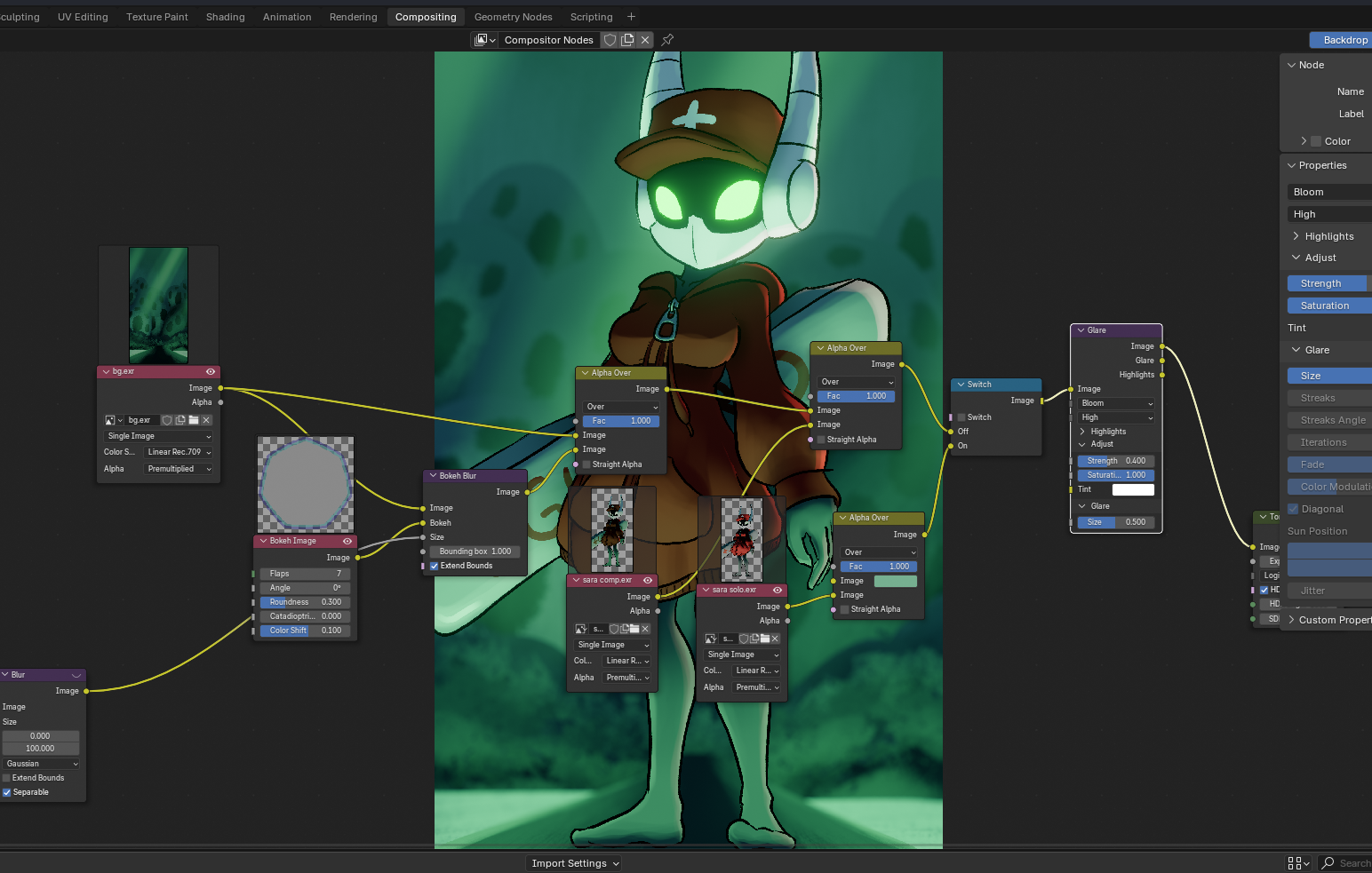
Task: Unlink image with X in sara solo.exr node
Action: [x=775, y=639]
